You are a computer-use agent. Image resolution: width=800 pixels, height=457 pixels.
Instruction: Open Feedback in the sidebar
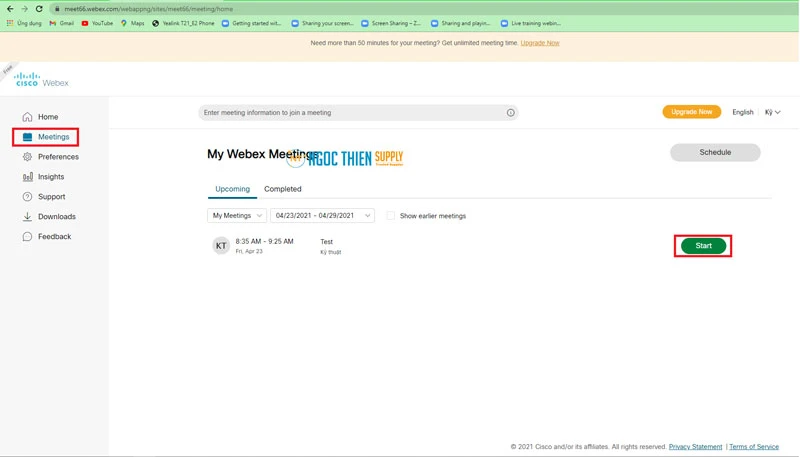55,236
